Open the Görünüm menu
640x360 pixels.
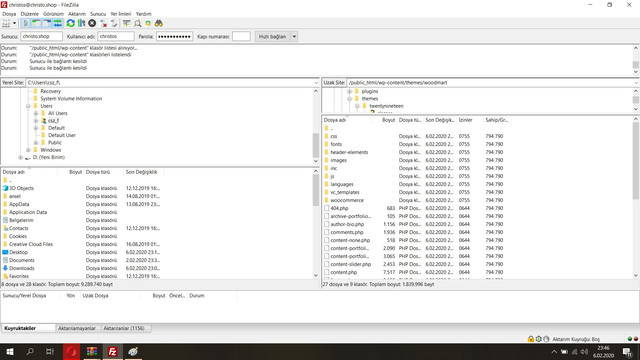click(53, 14)
